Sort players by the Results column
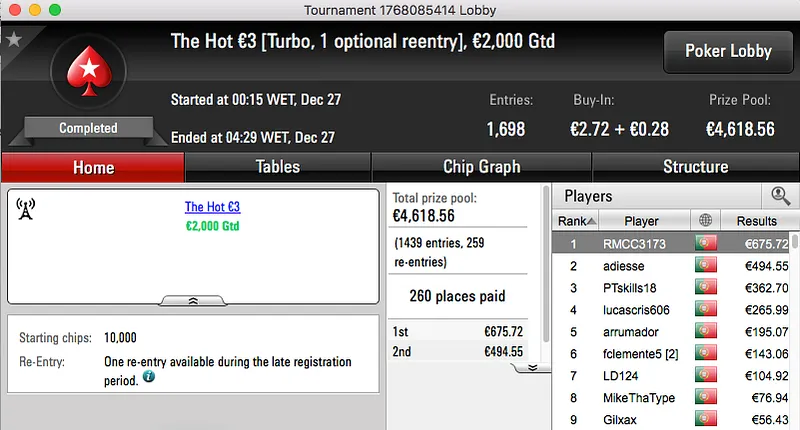800x430 pixels. point(756,221)
